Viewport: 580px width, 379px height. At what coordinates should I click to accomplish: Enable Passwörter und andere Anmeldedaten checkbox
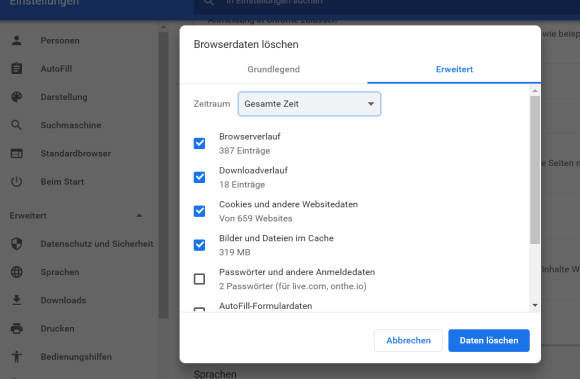tap(199, 279)
